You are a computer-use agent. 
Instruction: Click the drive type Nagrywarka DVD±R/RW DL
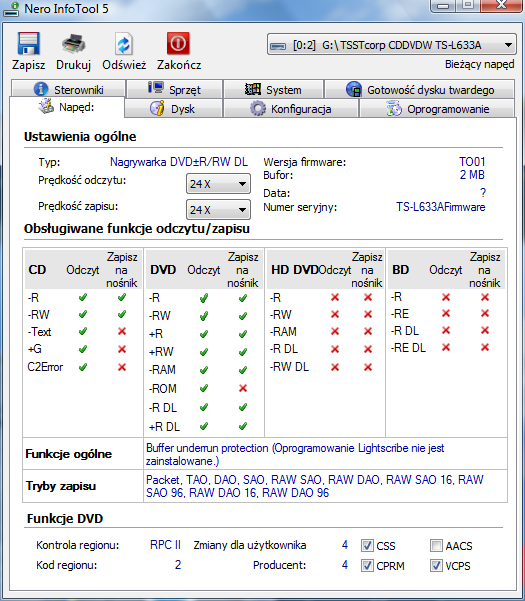(179, 162)
